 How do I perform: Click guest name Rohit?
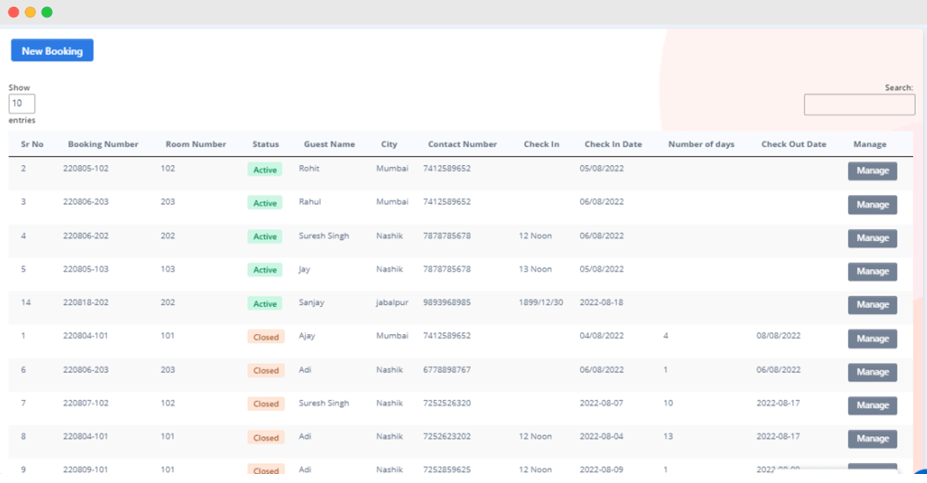tap(309, 168)
